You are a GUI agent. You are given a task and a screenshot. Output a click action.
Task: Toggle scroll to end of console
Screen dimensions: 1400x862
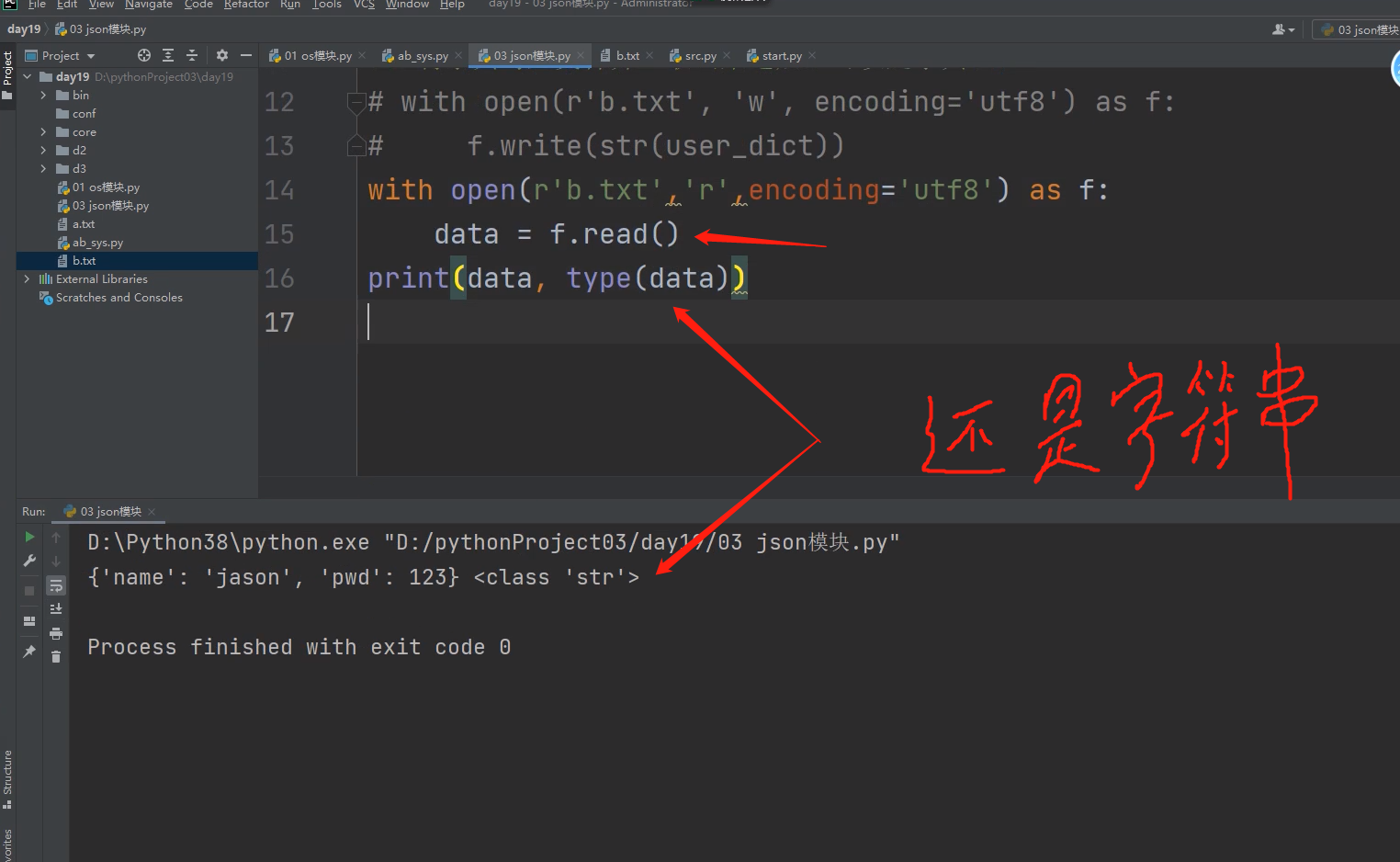point(56,608)
